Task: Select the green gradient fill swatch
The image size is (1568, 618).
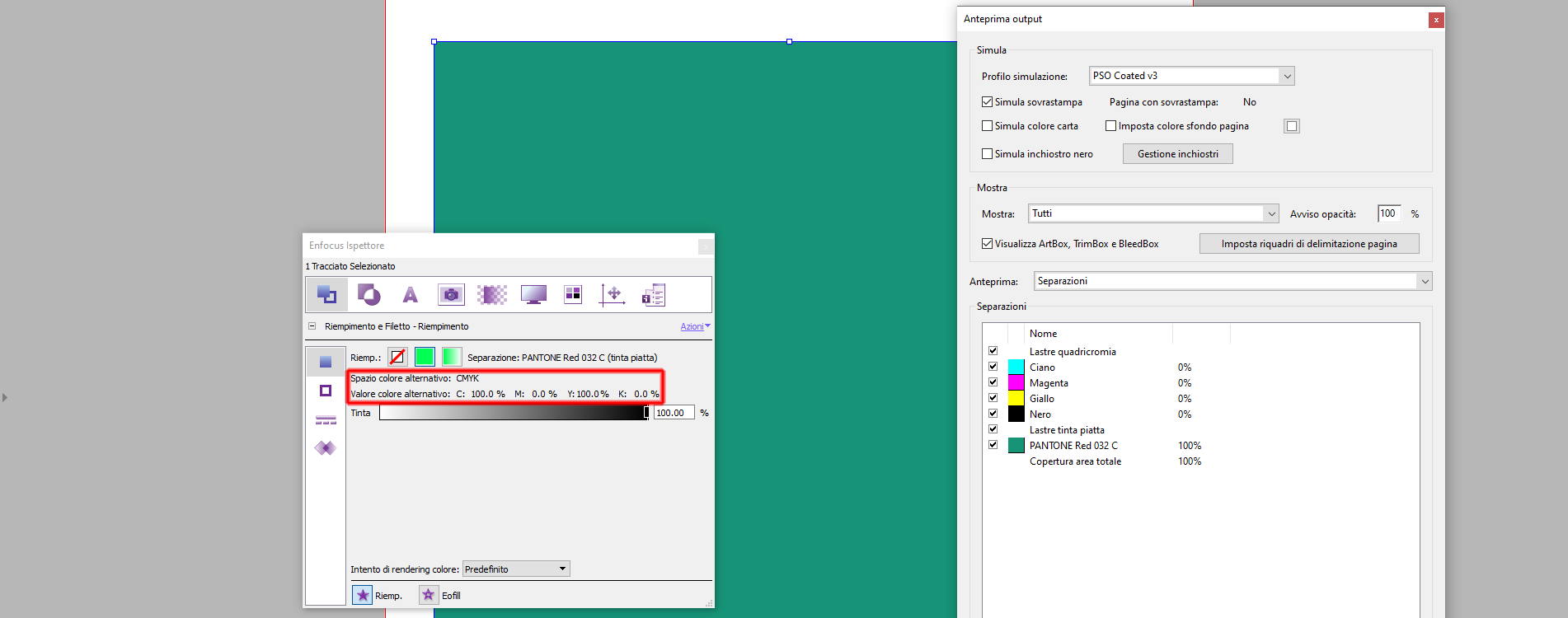Action: coord(451,357)
